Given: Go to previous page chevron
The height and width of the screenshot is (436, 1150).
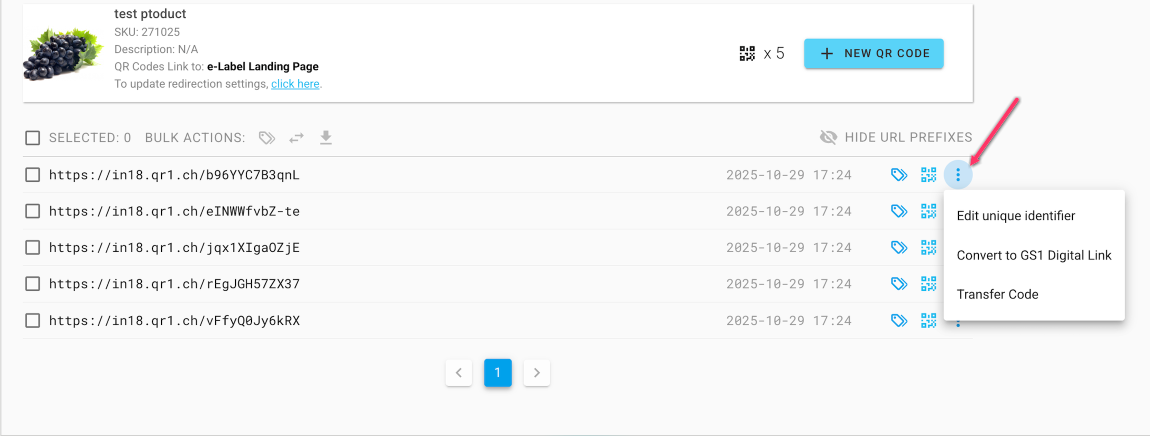Looking at the screenshot, I should click(458, 373).
